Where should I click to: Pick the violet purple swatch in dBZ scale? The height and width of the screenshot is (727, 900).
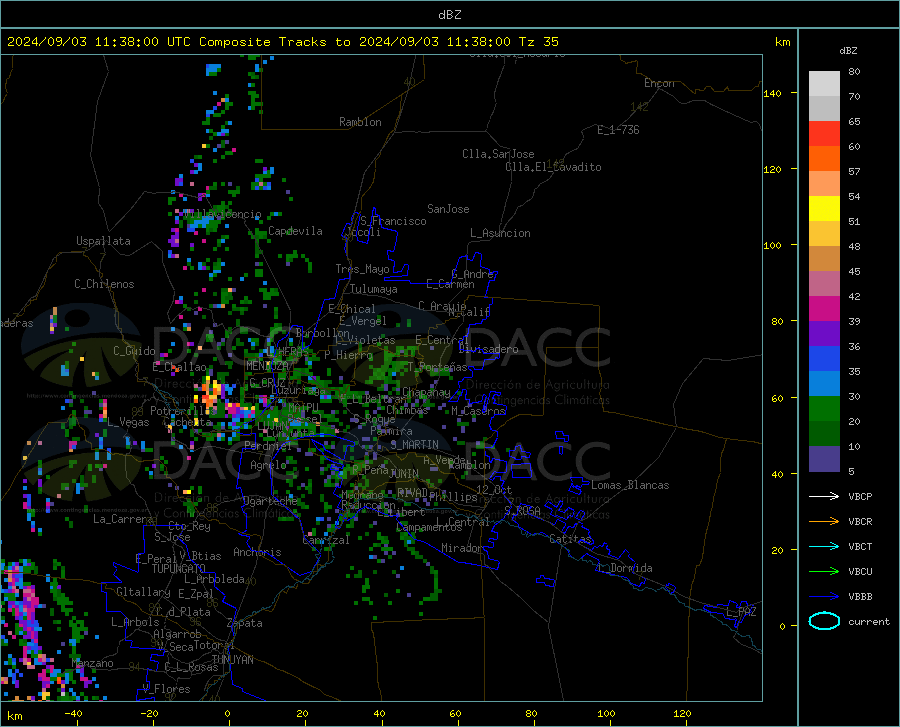click(824, 334)
